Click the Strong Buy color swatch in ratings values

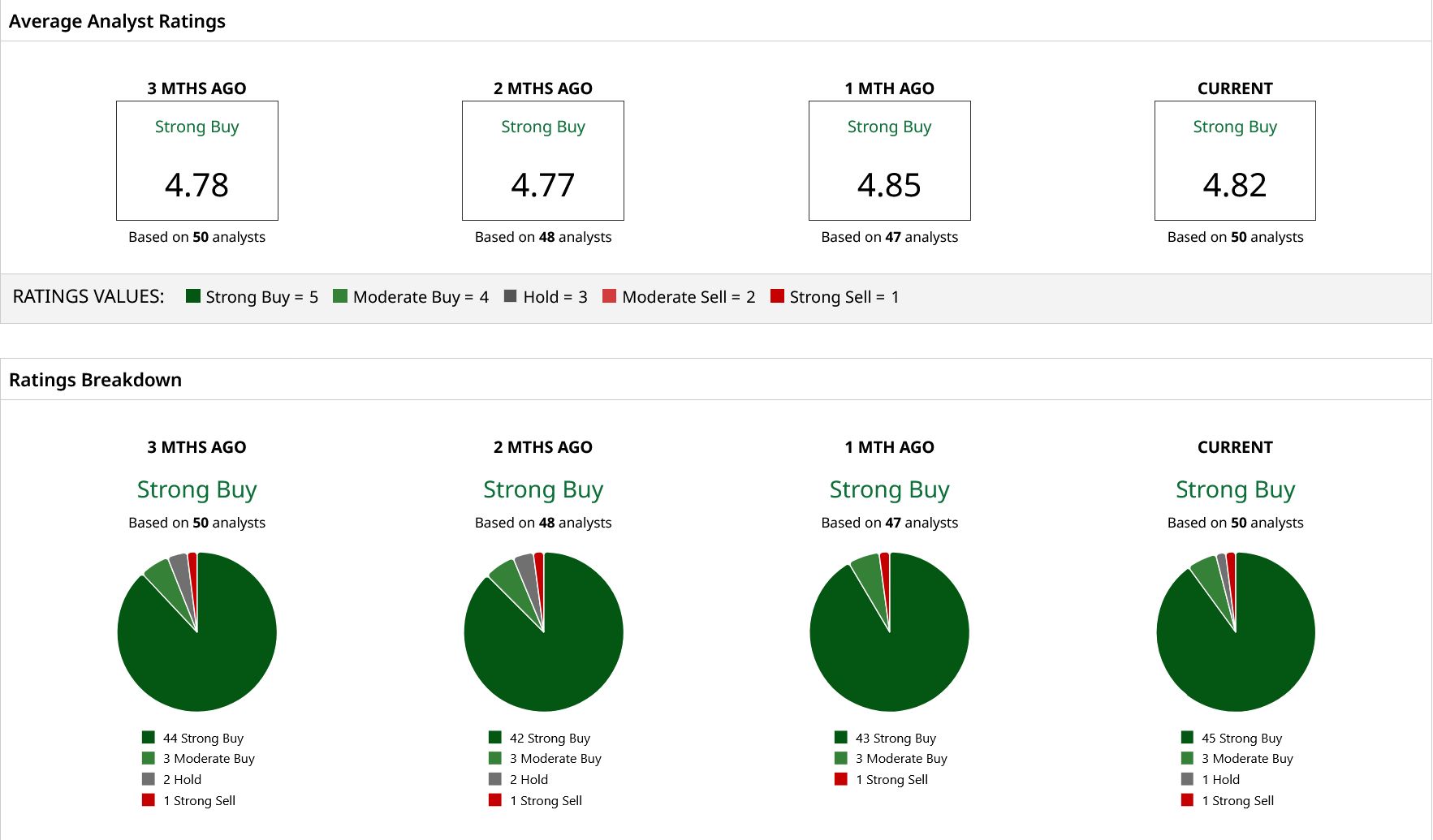[192, 295]
